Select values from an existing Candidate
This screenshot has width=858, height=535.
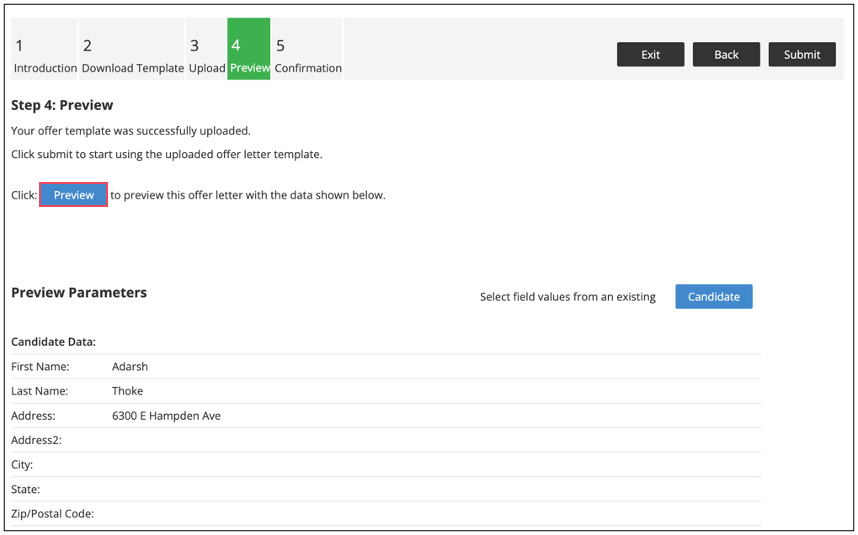pyautogui.click(x=714, y=296)
